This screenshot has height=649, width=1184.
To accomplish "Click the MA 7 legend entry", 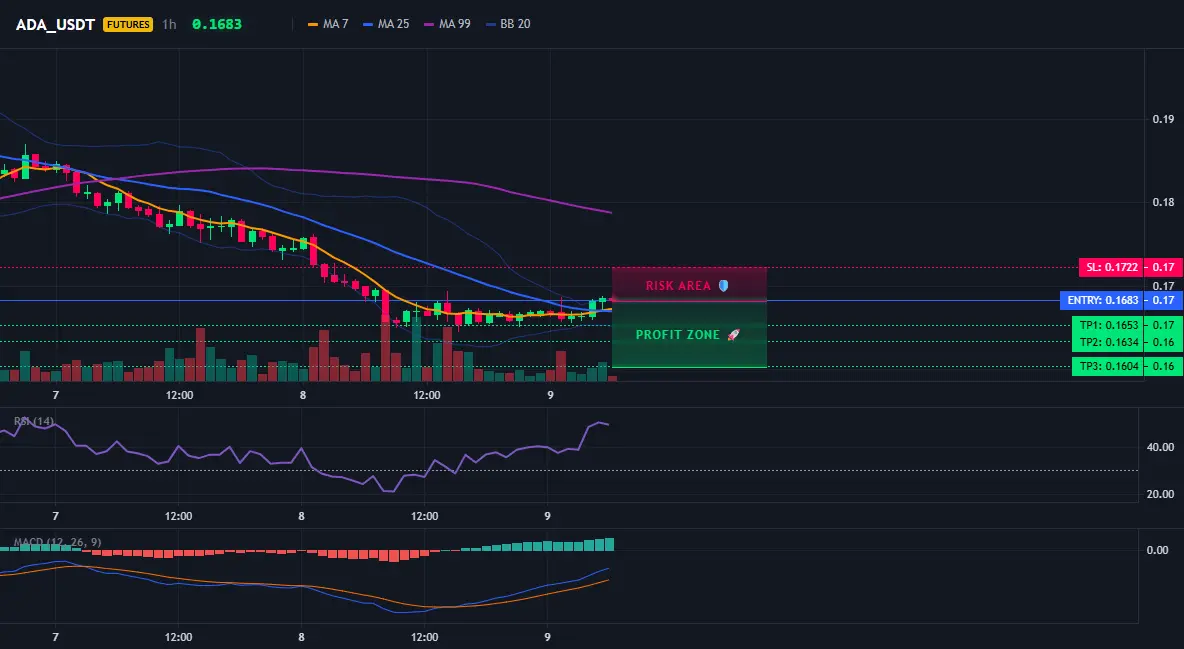I will point(328,24).
